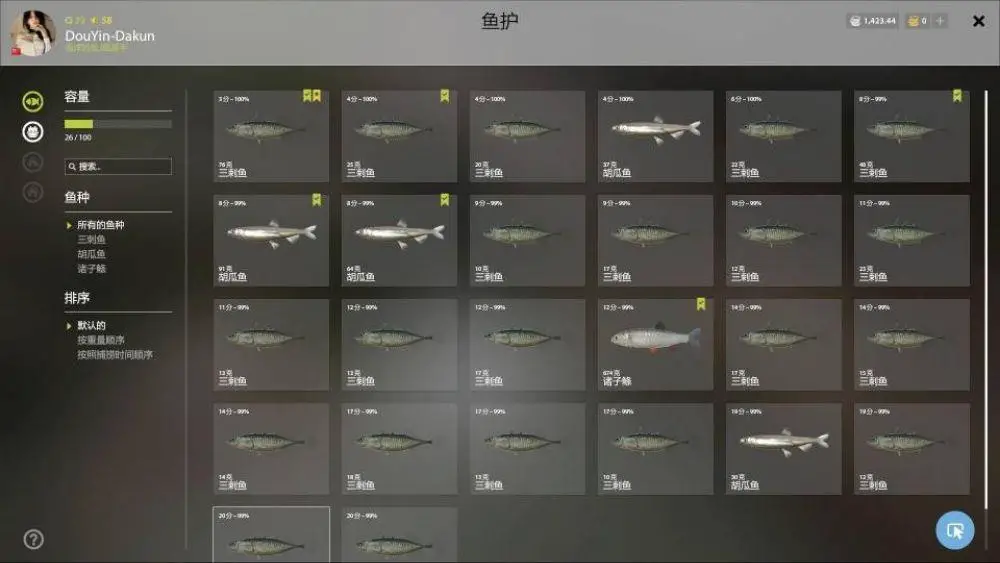Click the 搜索 search input field
This screenshot has width=1000, height=563.
(x=118, y=166)
